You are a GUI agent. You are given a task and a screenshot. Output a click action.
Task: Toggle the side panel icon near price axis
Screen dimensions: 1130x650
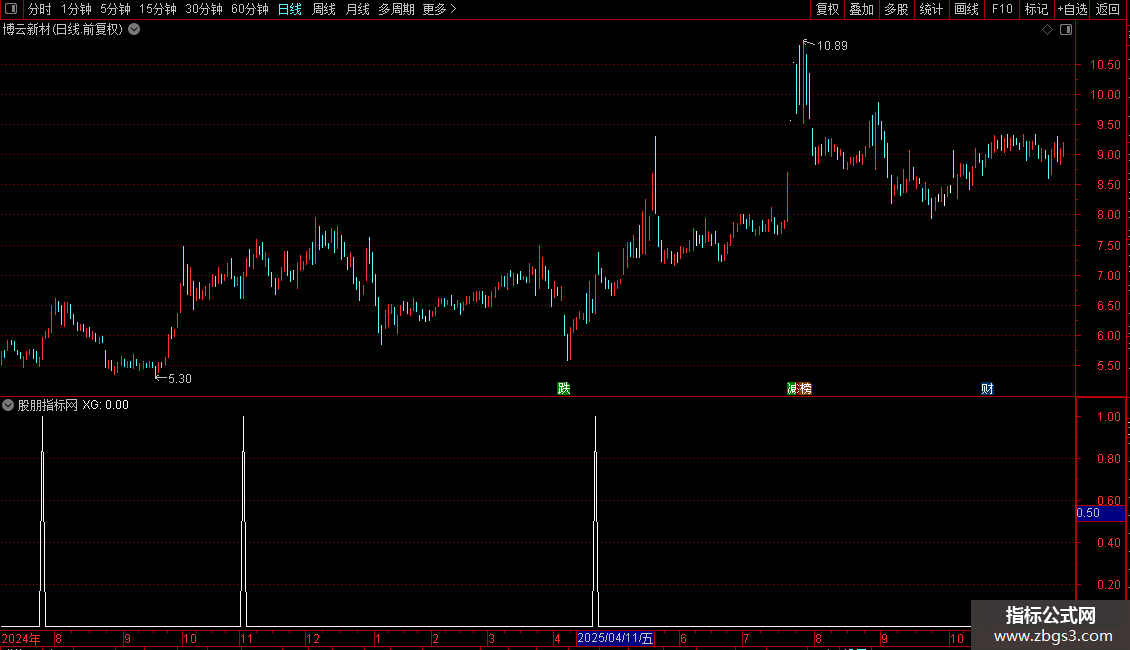click(1066, 30)
